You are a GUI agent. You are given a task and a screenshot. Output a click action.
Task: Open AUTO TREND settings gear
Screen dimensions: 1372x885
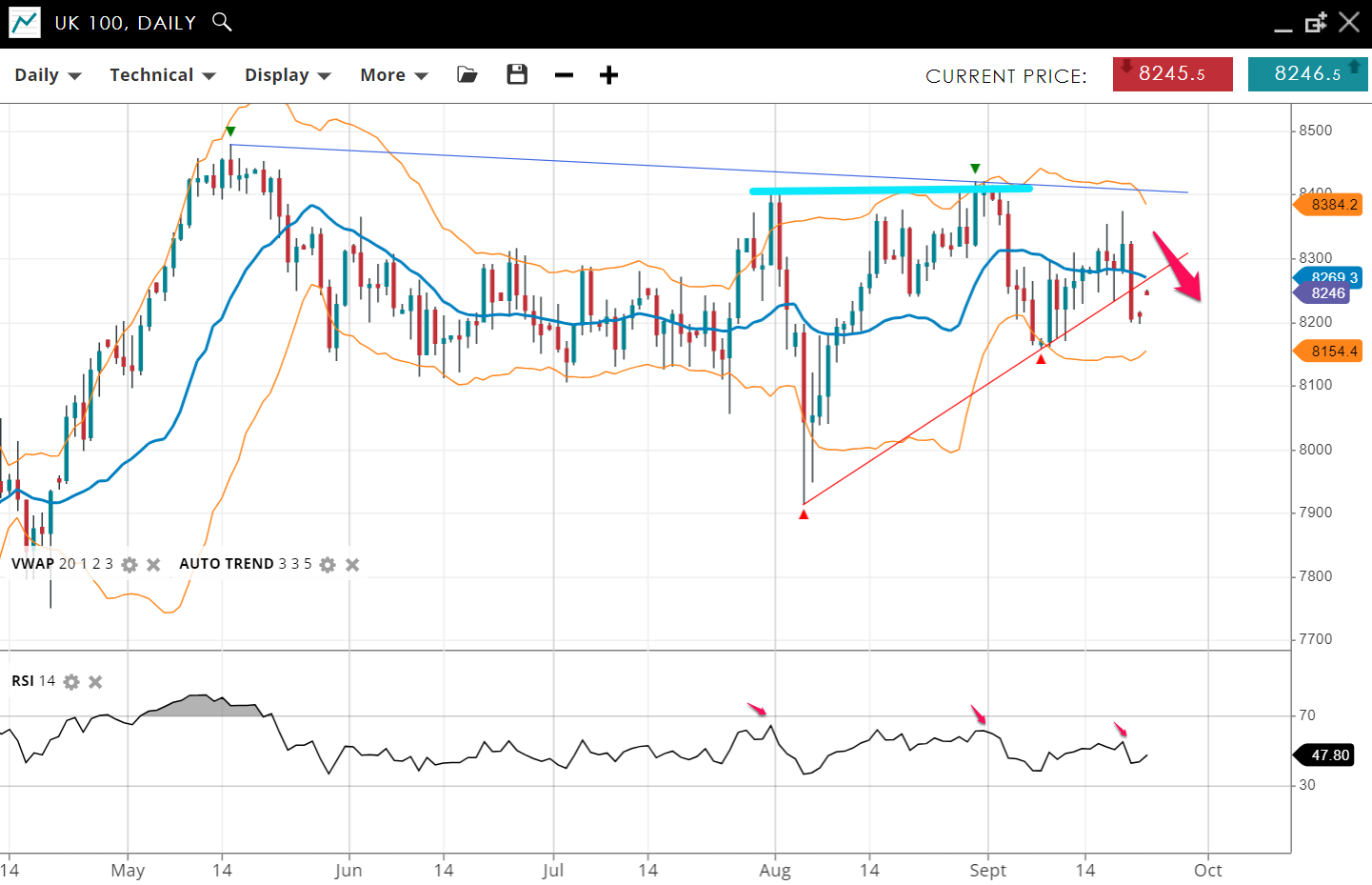tap(328, 565)
